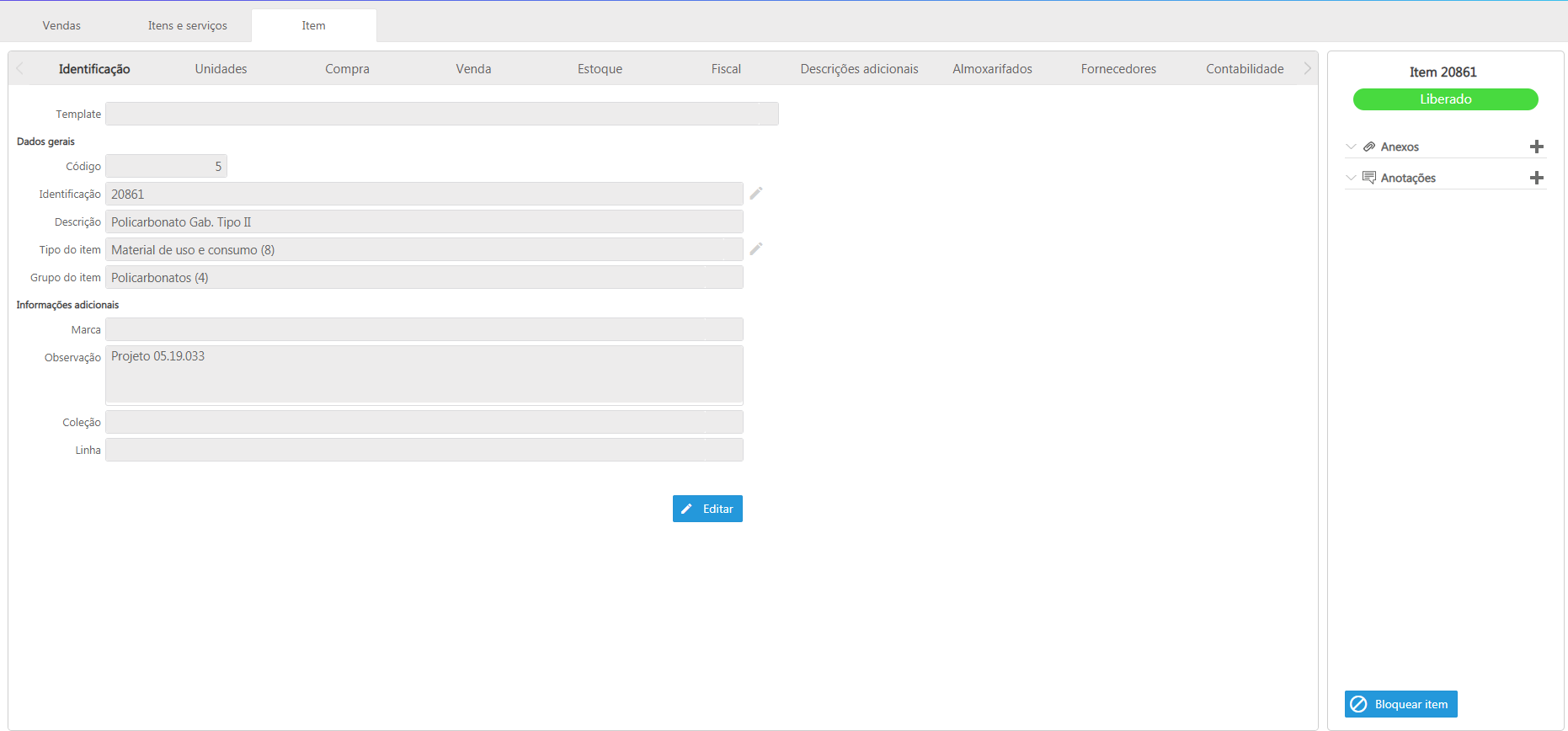Click the Template field
Viewport: 1568px width, 731px height.
tap(442, 114)
